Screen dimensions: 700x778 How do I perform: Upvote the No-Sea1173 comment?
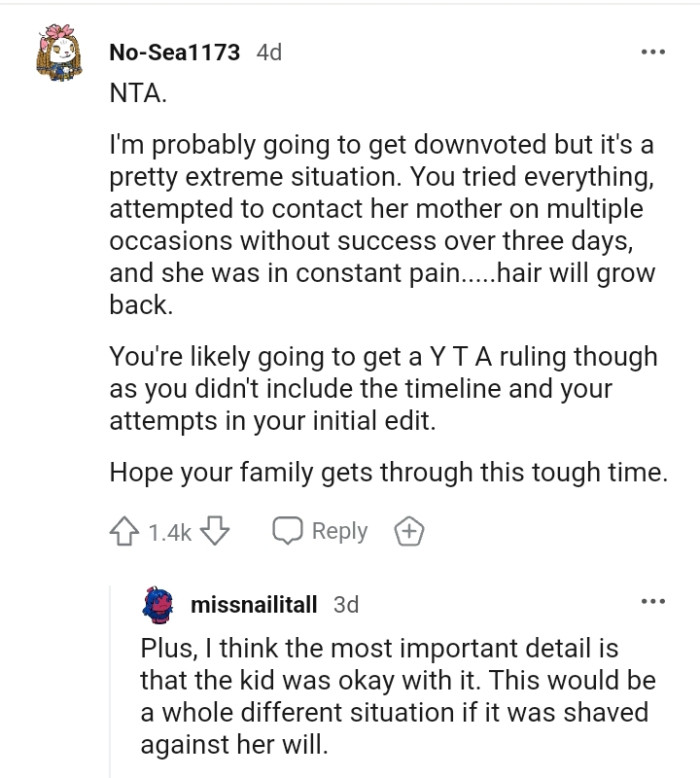click(x=125, y=532)
